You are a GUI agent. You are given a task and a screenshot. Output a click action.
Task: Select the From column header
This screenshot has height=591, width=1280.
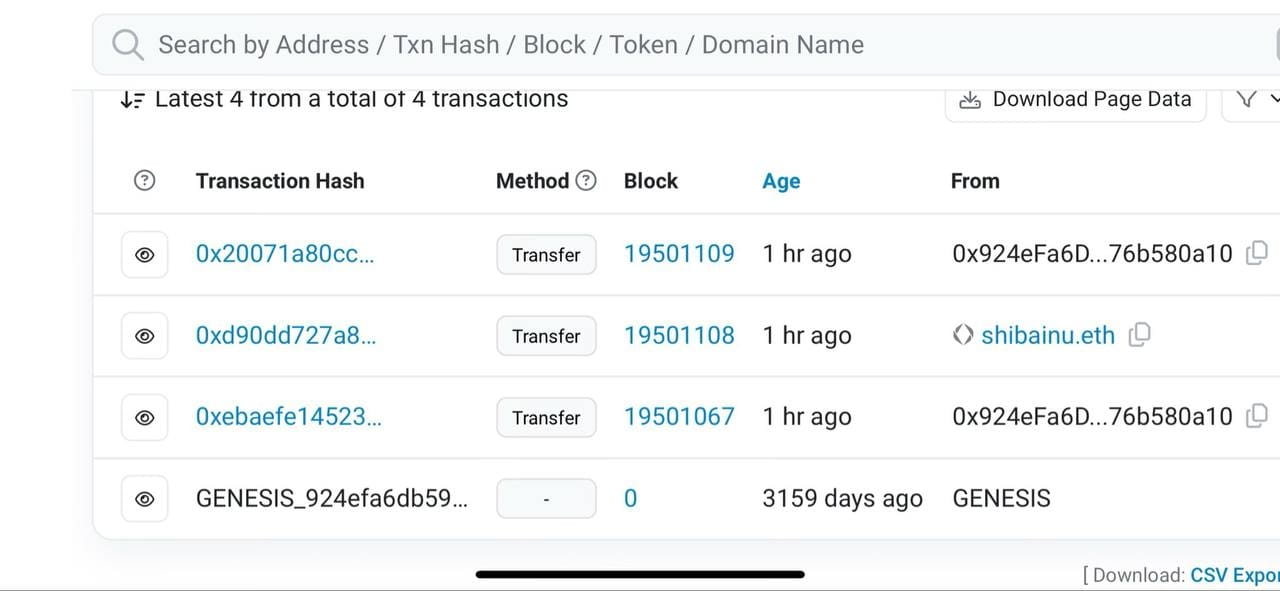(x=975, y=181)
